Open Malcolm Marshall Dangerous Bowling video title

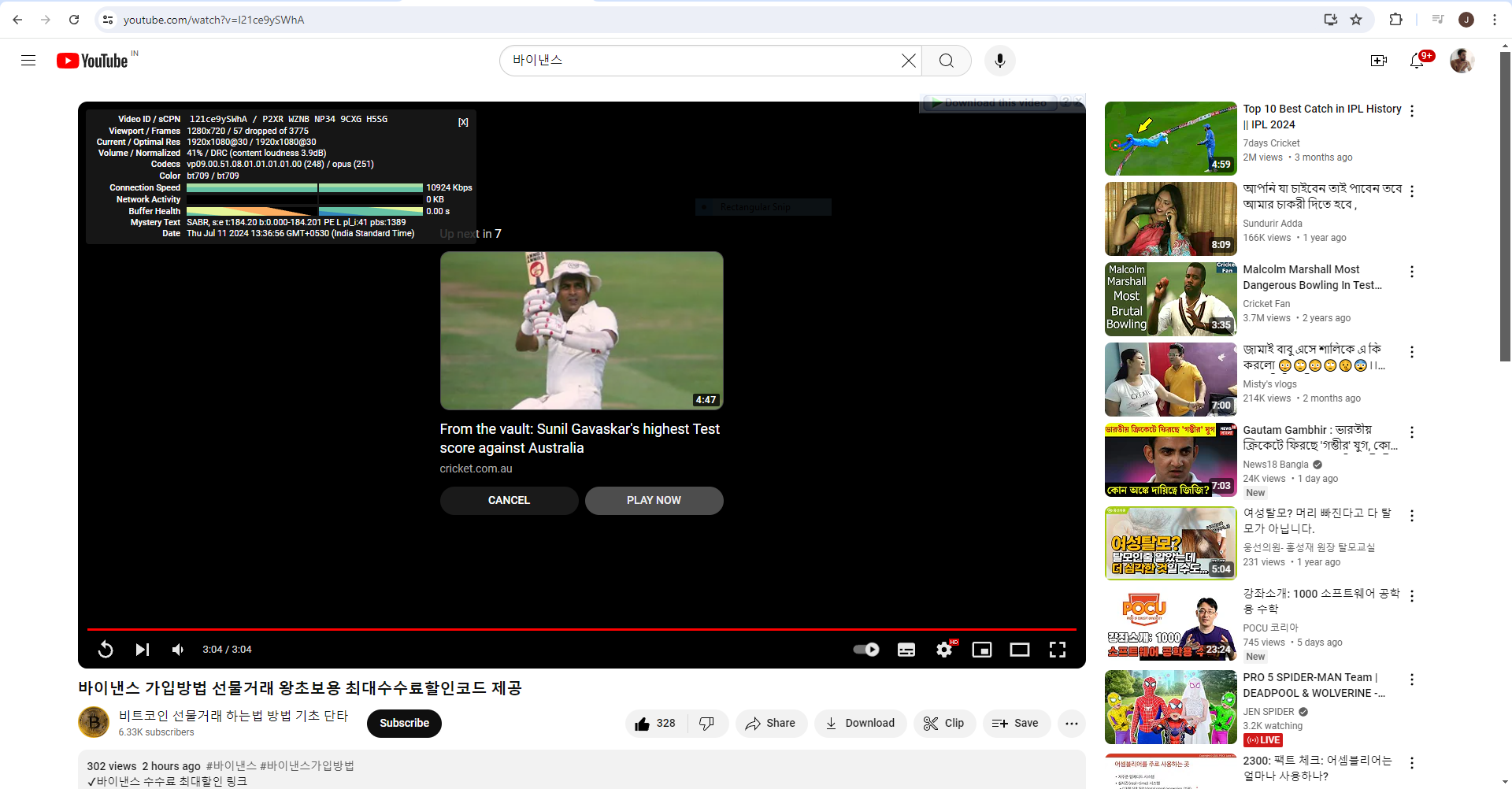(x=1313, y=277)
